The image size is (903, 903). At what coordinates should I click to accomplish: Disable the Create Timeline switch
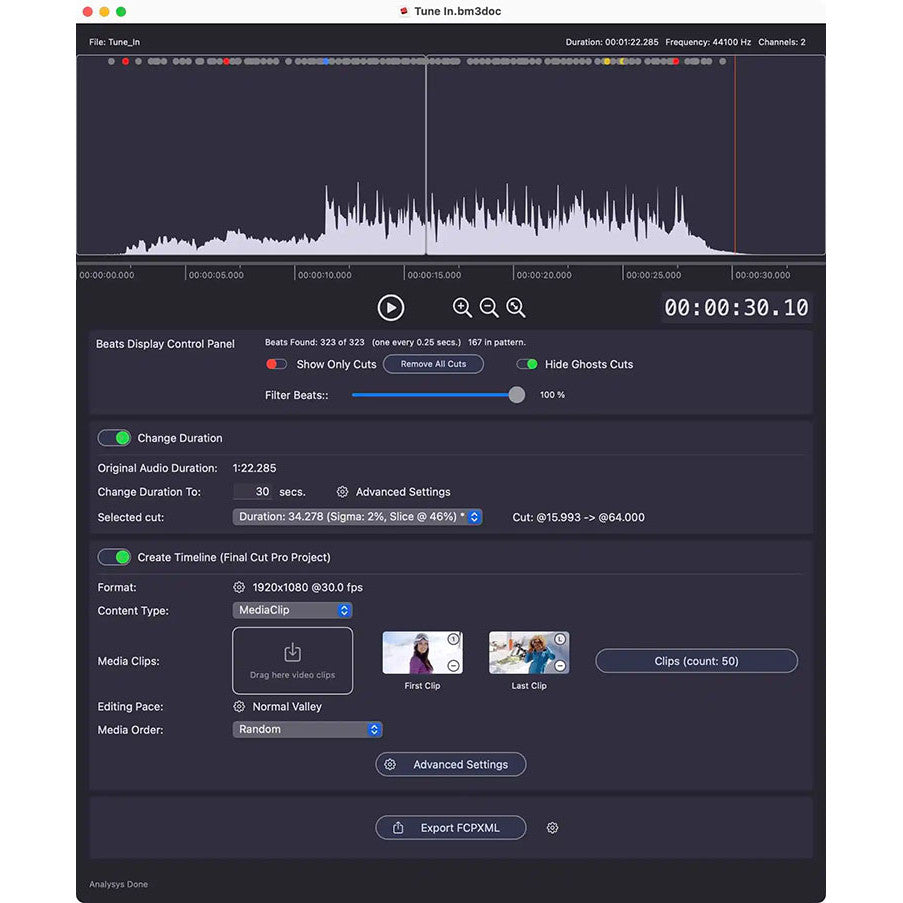114,557
